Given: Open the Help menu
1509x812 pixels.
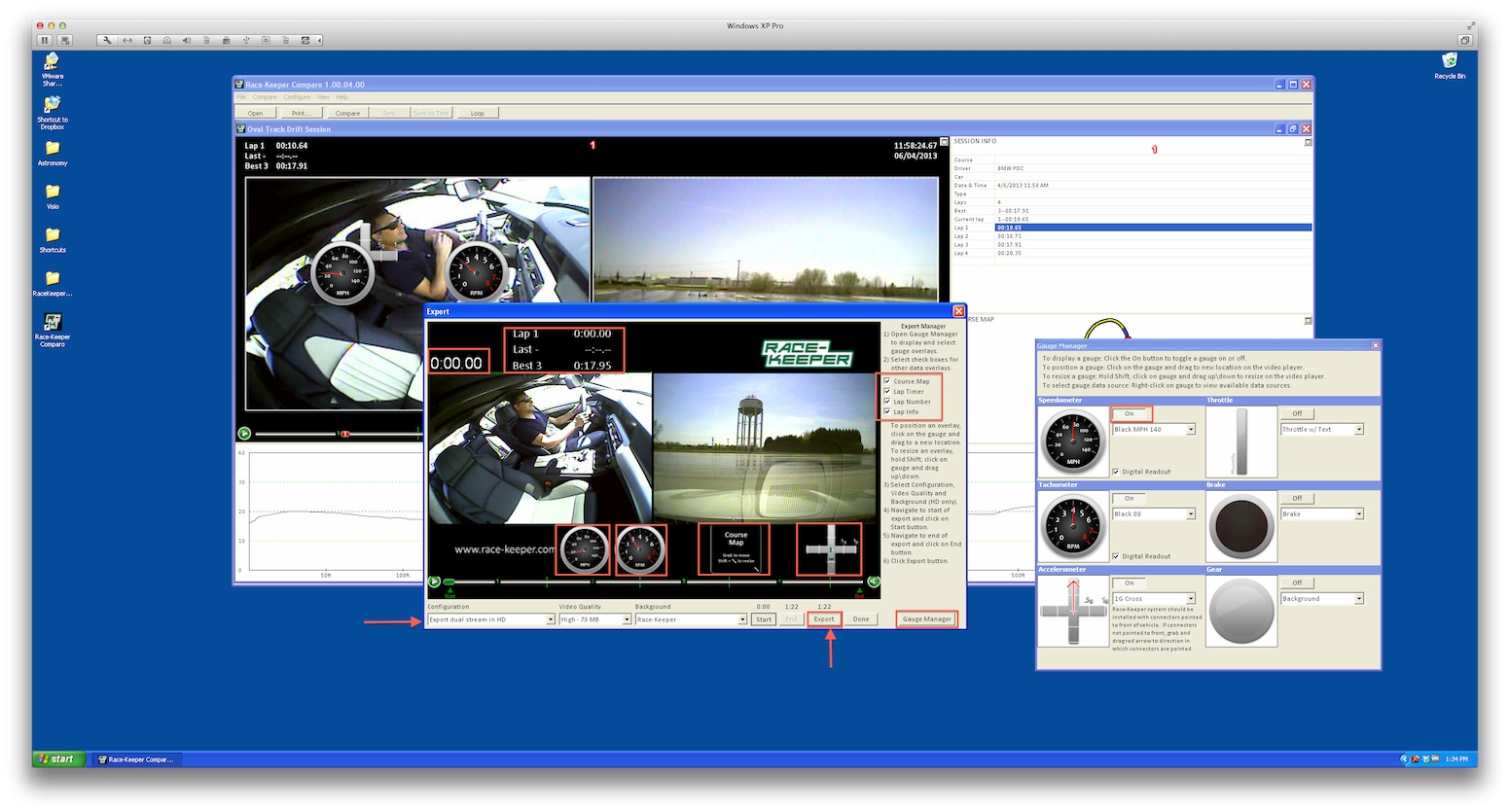Looking at the screenshot, I should [x=342, y=97].
